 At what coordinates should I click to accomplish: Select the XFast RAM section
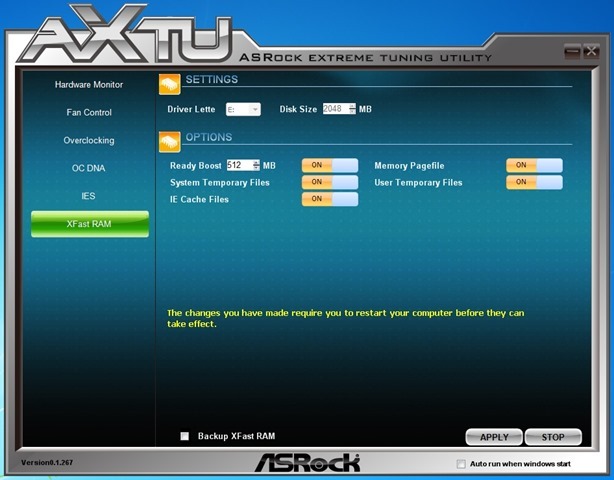click(x=90, y=224)
